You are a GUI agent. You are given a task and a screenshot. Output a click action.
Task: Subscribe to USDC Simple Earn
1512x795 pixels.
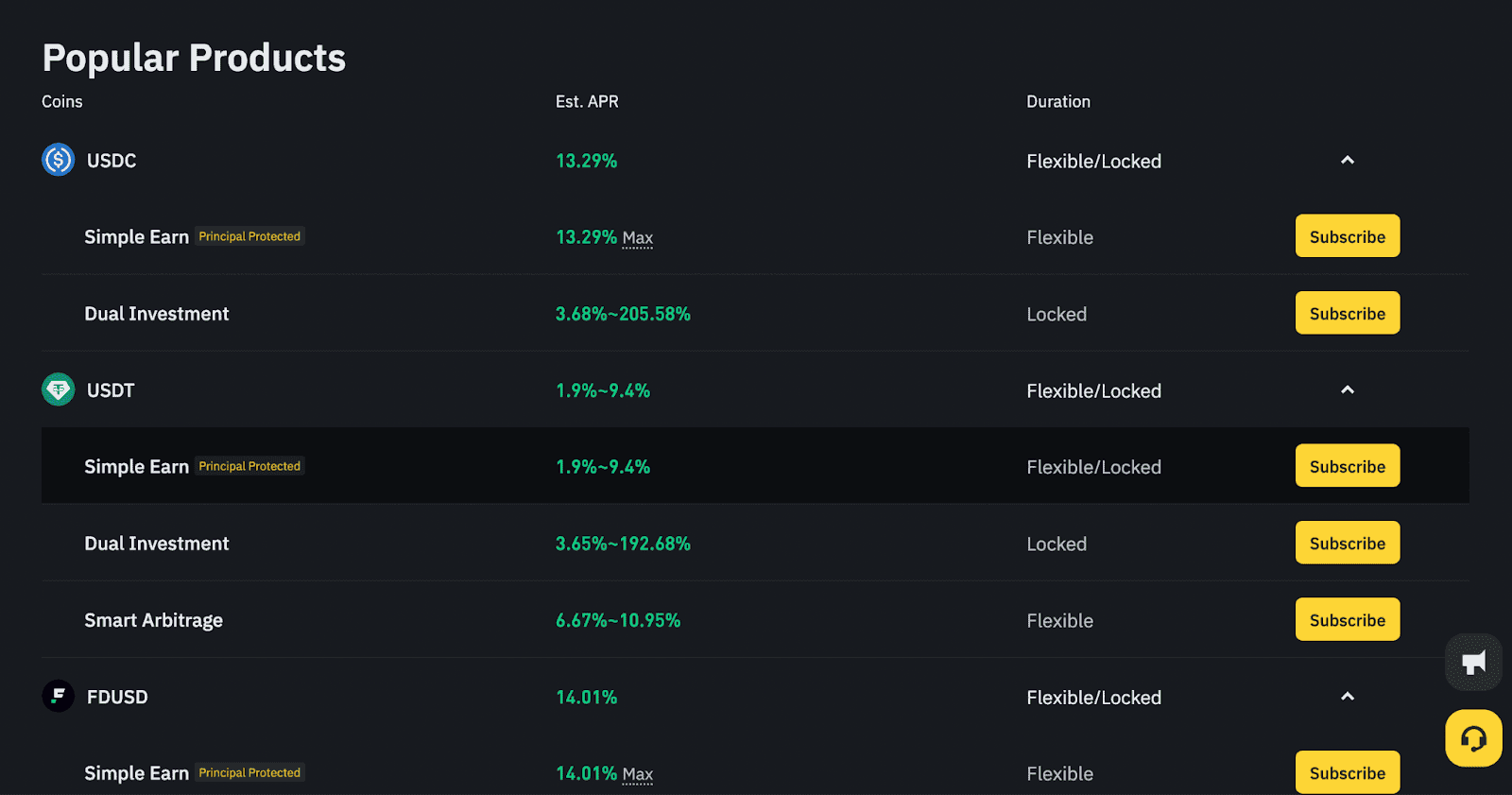point(1347,235)
